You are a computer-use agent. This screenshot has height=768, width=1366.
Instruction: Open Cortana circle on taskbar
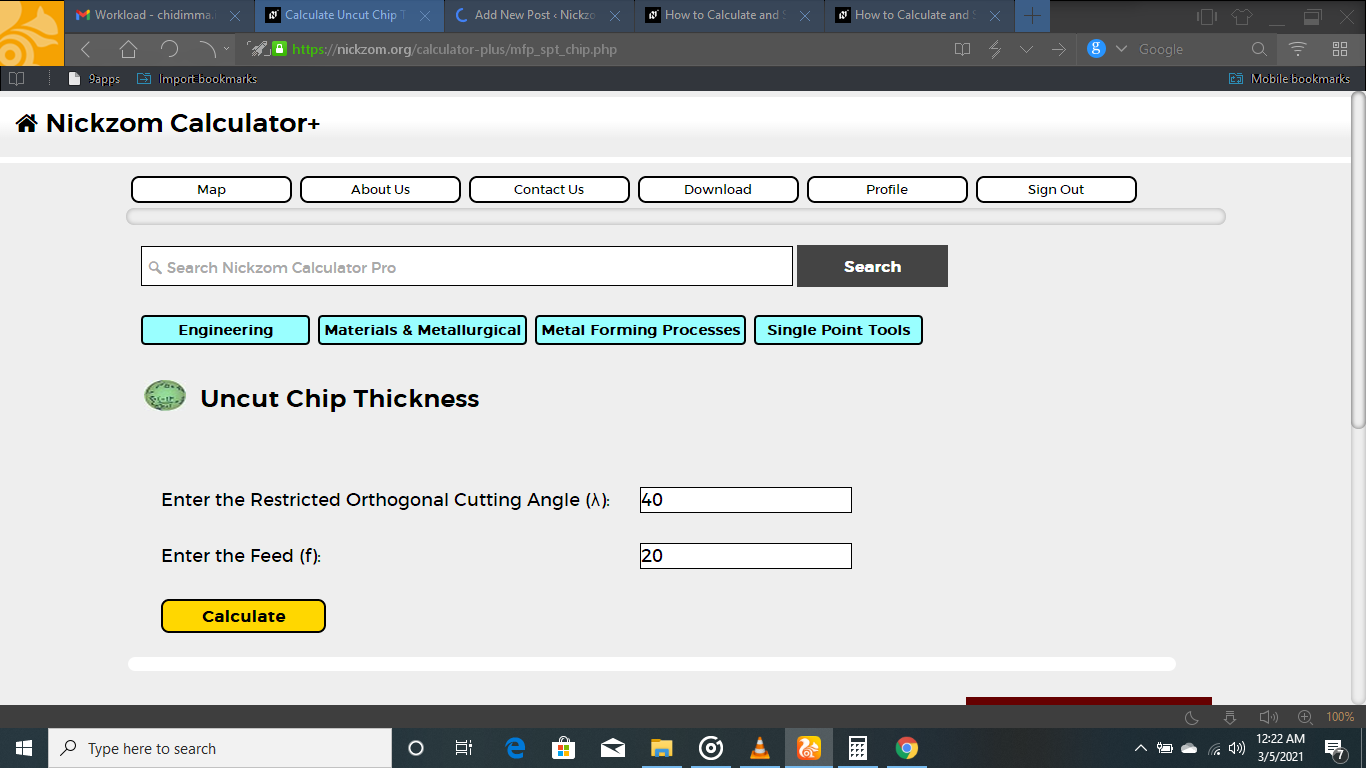(x=416, y=748)
